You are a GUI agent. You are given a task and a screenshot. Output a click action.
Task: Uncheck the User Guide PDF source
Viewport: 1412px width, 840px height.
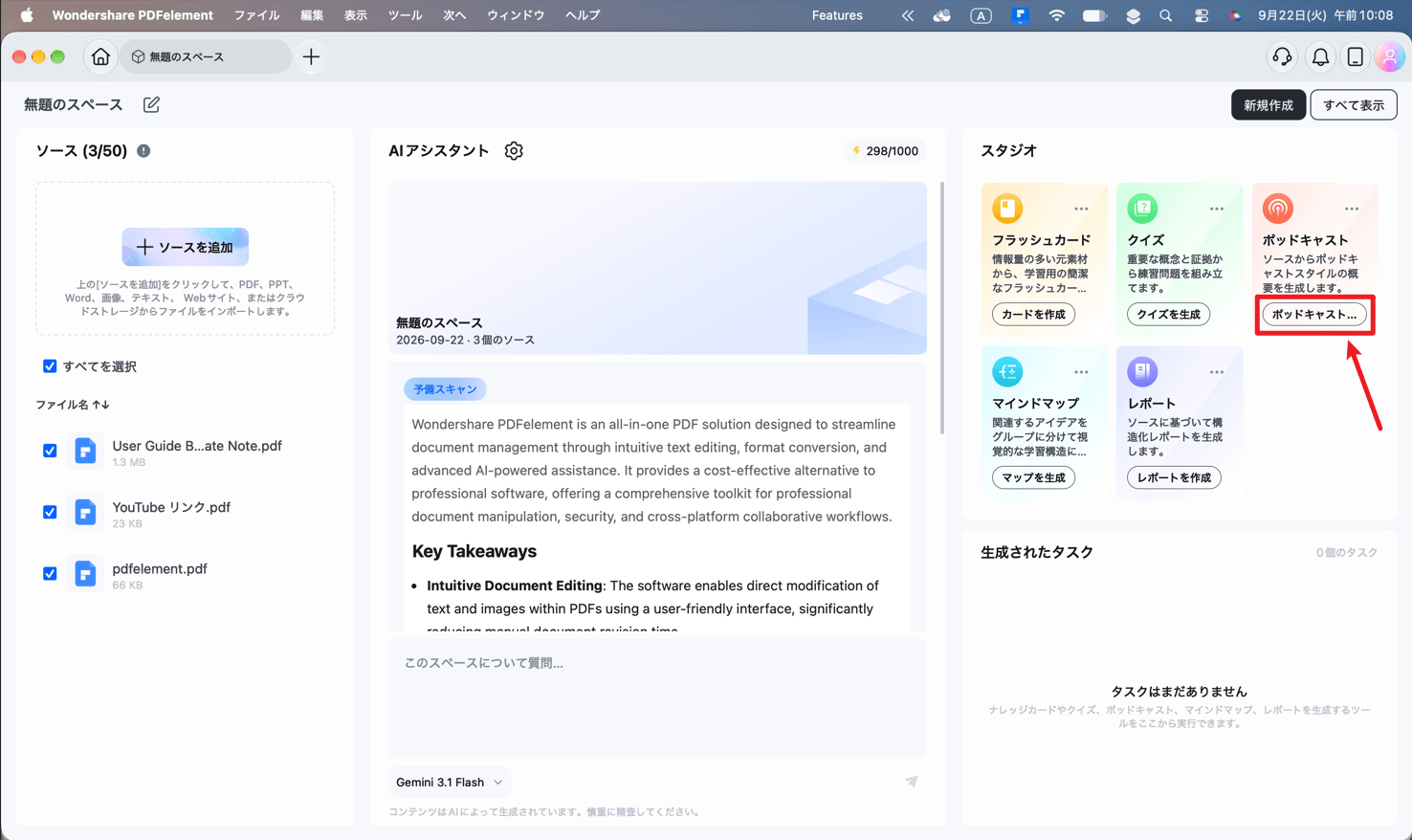[50, 451]
